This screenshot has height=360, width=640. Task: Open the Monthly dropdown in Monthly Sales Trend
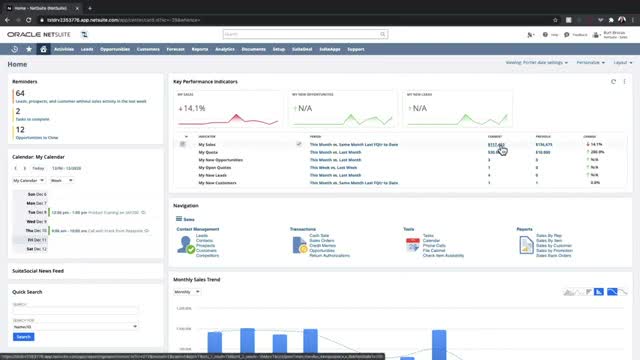point(187,292)
